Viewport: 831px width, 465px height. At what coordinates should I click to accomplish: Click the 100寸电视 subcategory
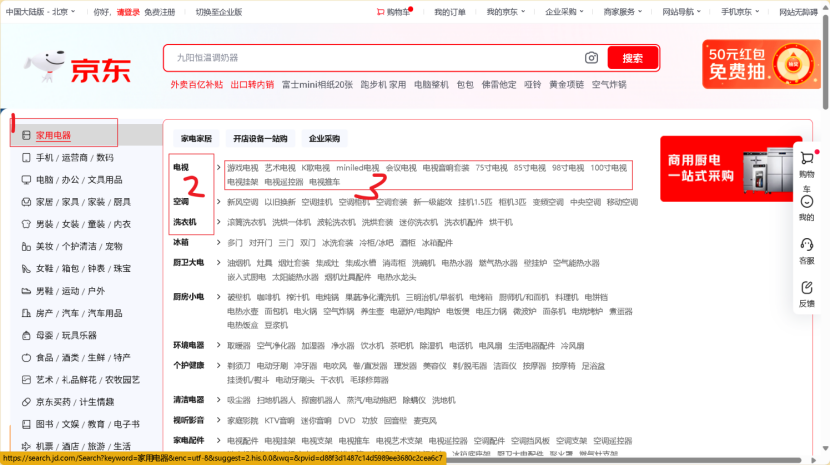[608, 168]
